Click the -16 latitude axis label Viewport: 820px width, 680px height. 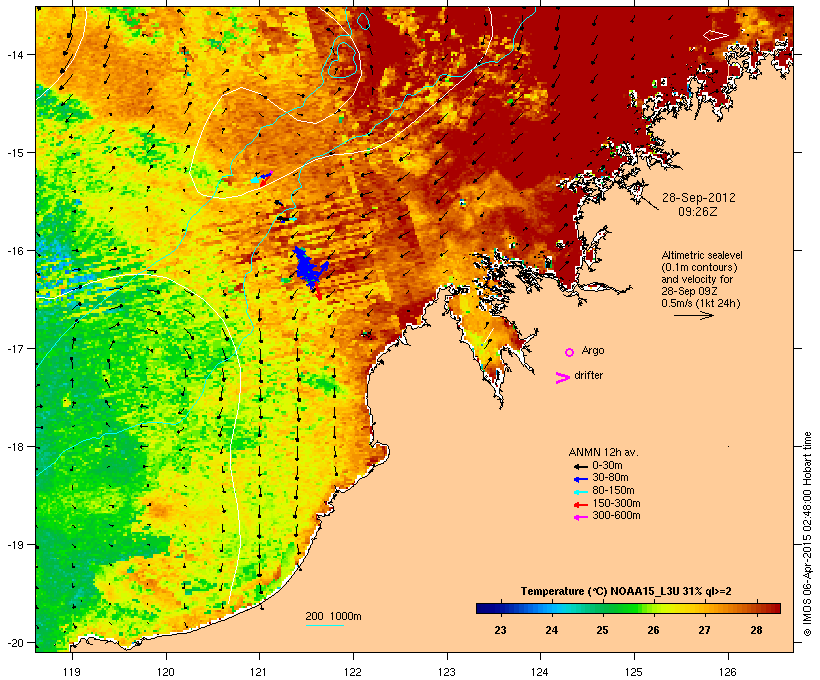[14, 251]
